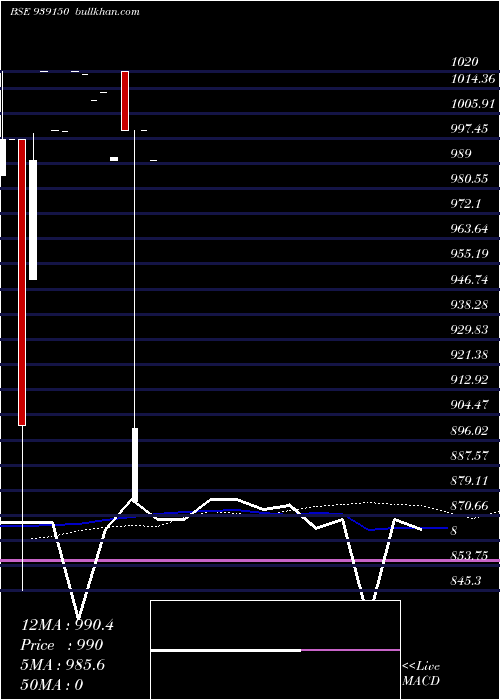Click the 1014.36 price axis label

[473, 79]
